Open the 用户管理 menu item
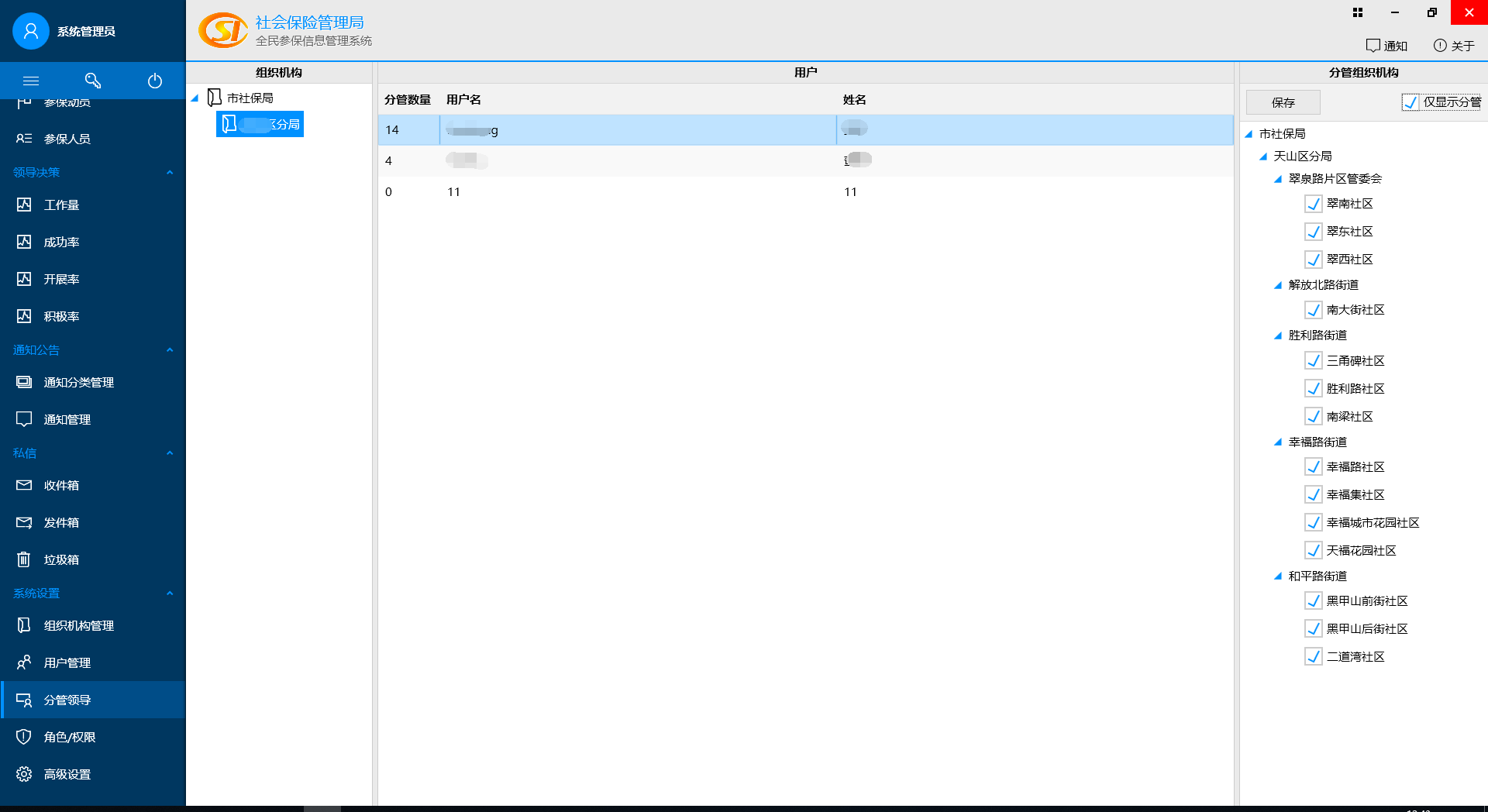The width and height of the screenshot is (1488, 812). tap(67, 662)
